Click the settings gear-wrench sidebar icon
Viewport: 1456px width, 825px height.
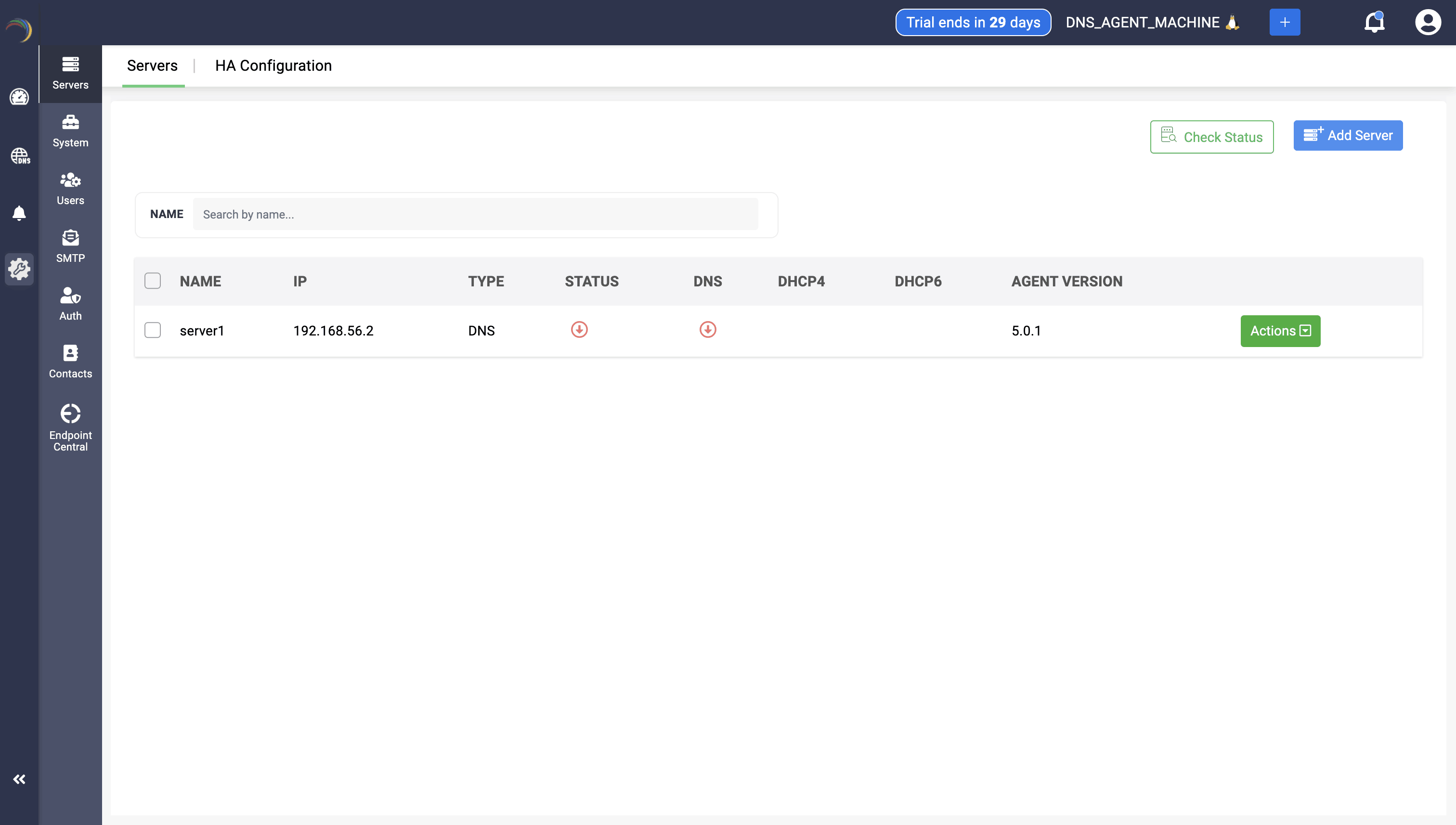[x=19, y=269]
